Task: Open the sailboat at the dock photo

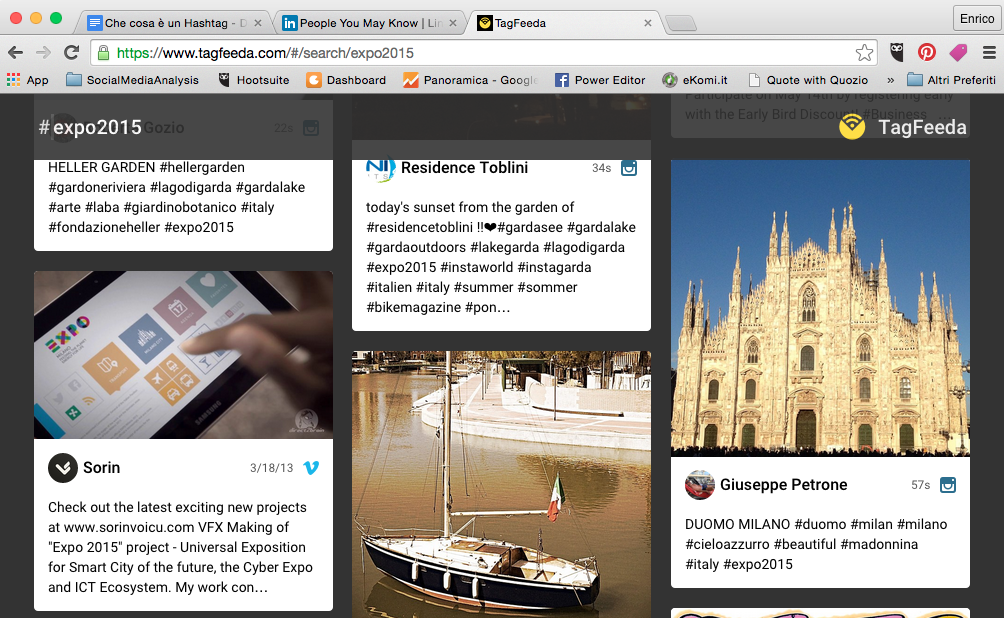Action: [501, 484]
